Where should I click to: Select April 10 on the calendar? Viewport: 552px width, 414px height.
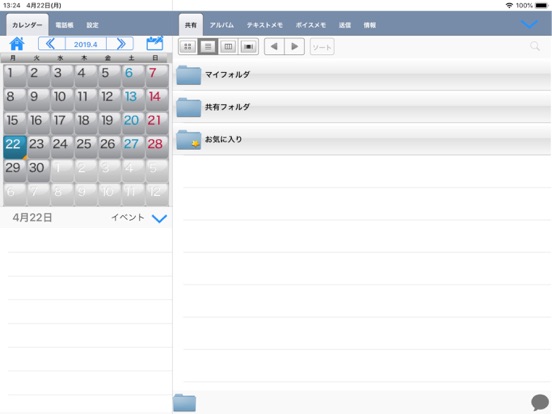(62, 99)
